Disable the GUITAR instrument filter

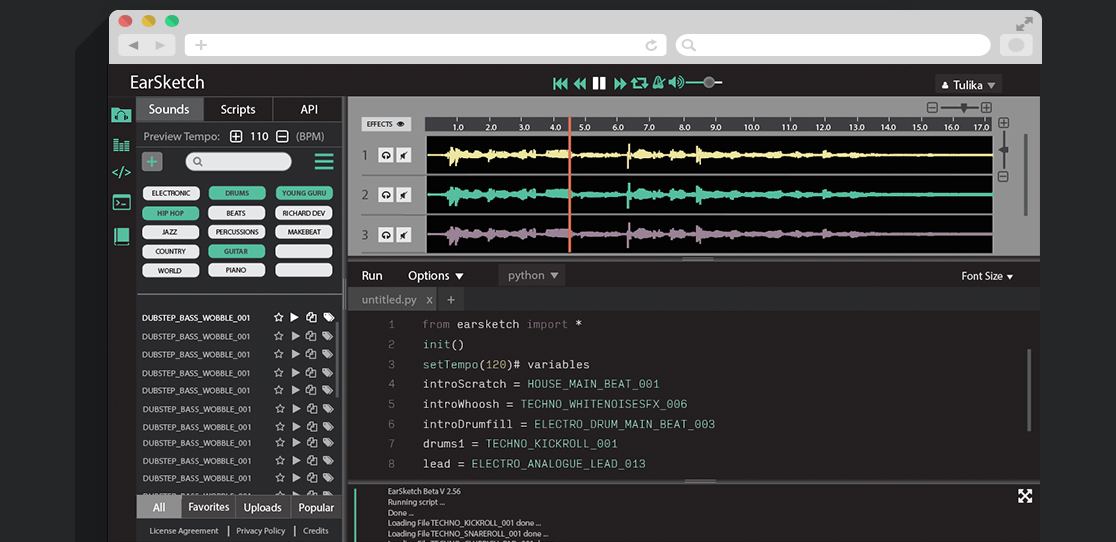pyautogui.click(x=236, y=251)
